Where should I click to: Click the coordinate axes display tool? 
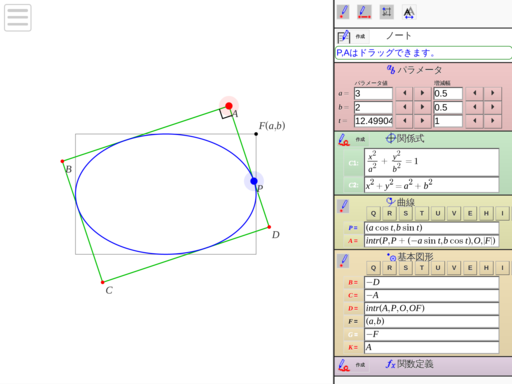pyautogui.click(x=387, y=12)
